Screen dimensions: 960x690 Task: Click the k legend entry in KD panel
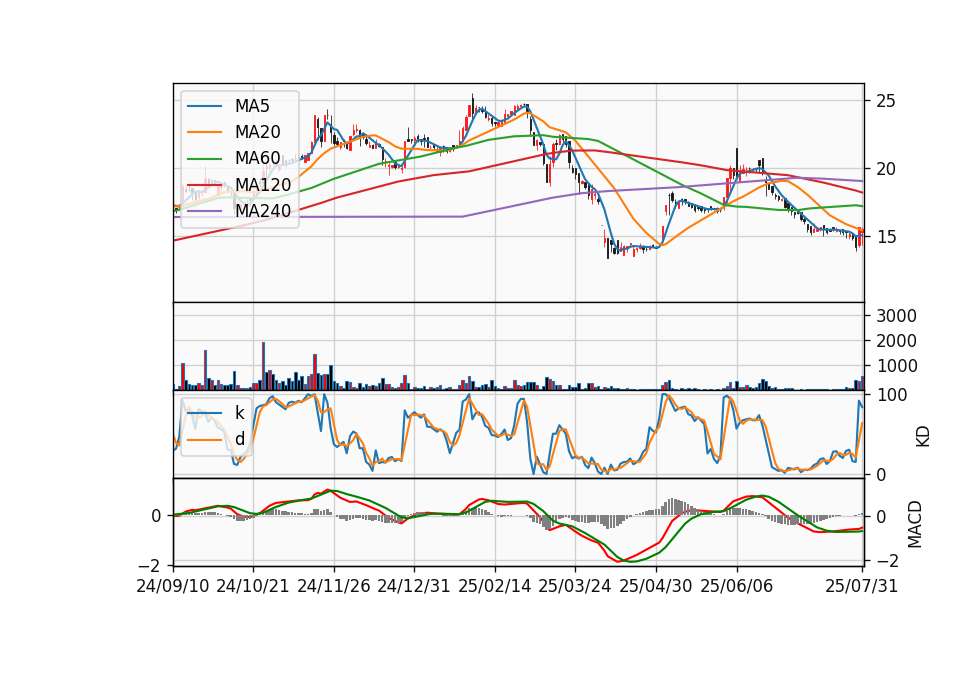pyautogui.click(x=239, y=413)
